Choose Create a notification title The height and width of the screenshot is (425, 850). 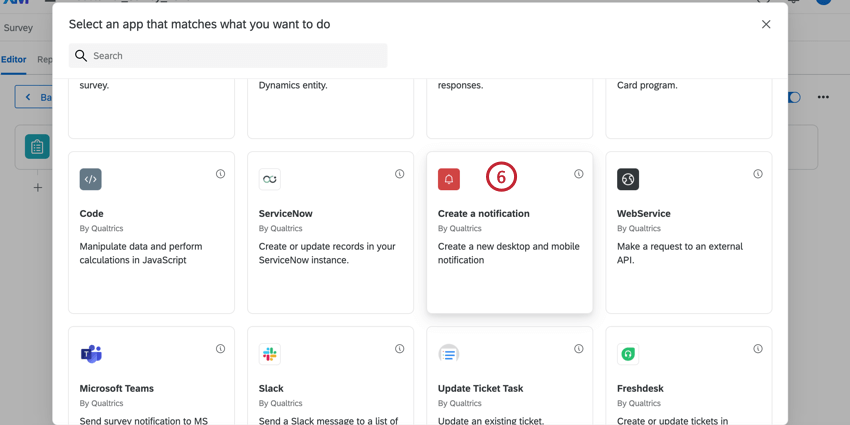click(484, 214)
